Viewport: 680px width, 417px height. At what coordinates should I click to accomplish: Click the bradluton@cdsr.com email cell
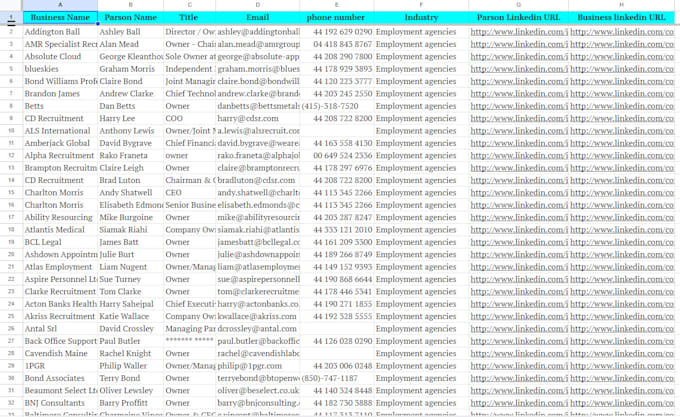click(258, 180)
